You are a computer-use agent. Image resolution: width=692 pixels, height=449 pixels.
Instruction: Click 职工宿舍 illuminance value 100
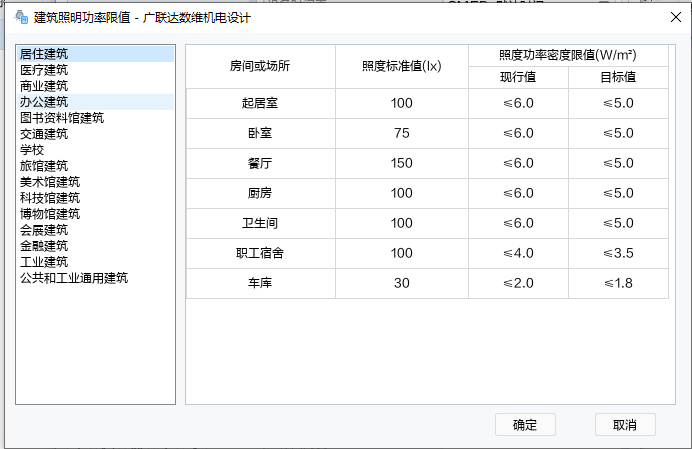pos(402,253)
